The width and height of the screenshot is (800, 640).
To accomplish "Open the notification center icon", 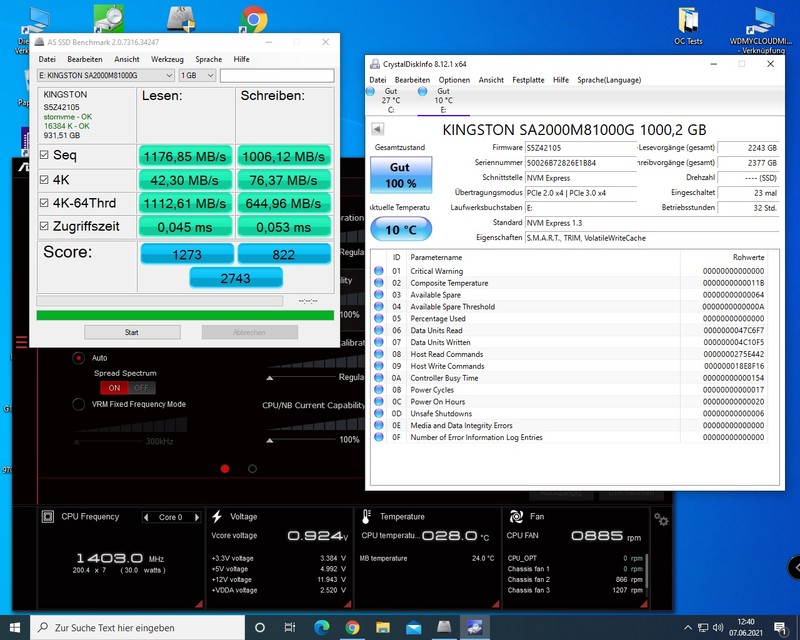I will [780, 627].
